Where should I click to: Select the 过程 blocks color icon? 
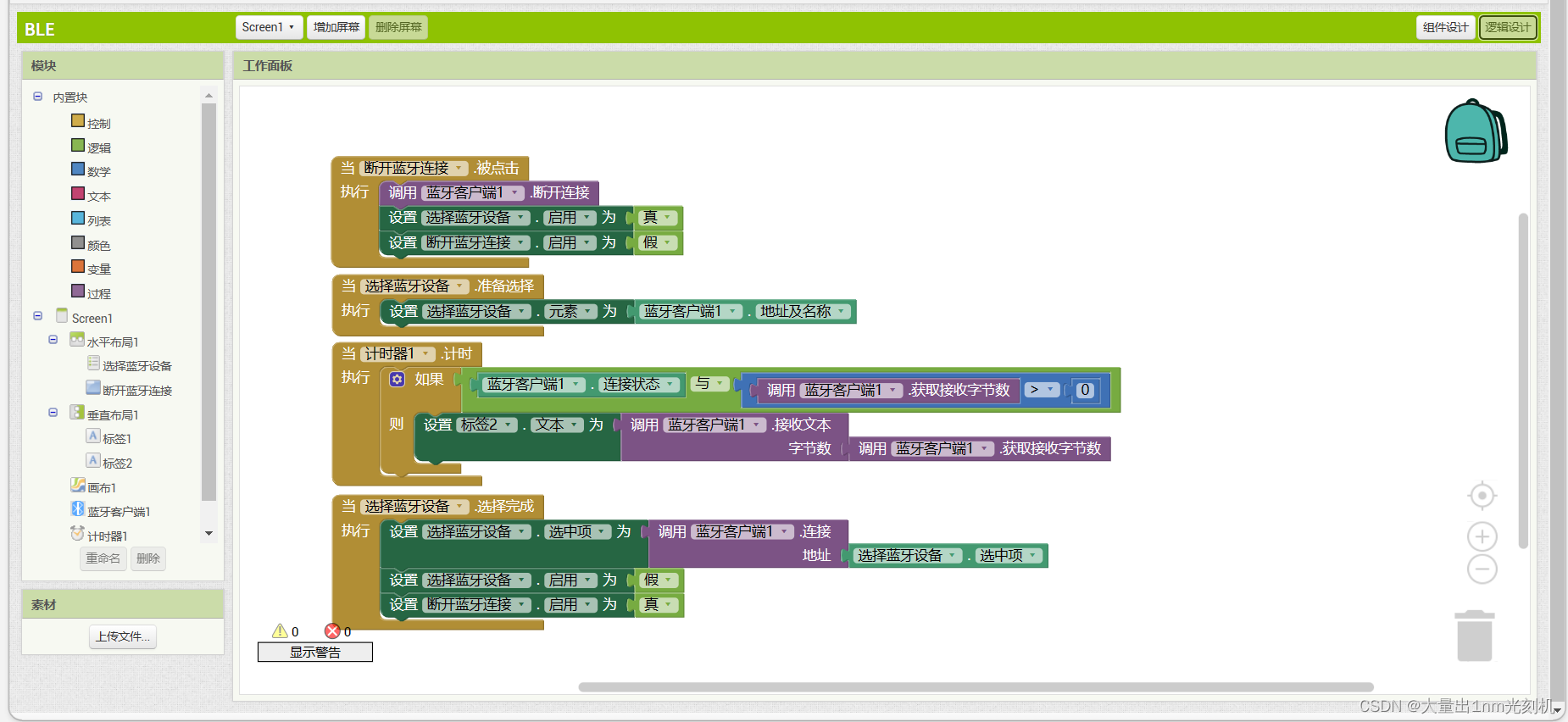pos(78,292)
